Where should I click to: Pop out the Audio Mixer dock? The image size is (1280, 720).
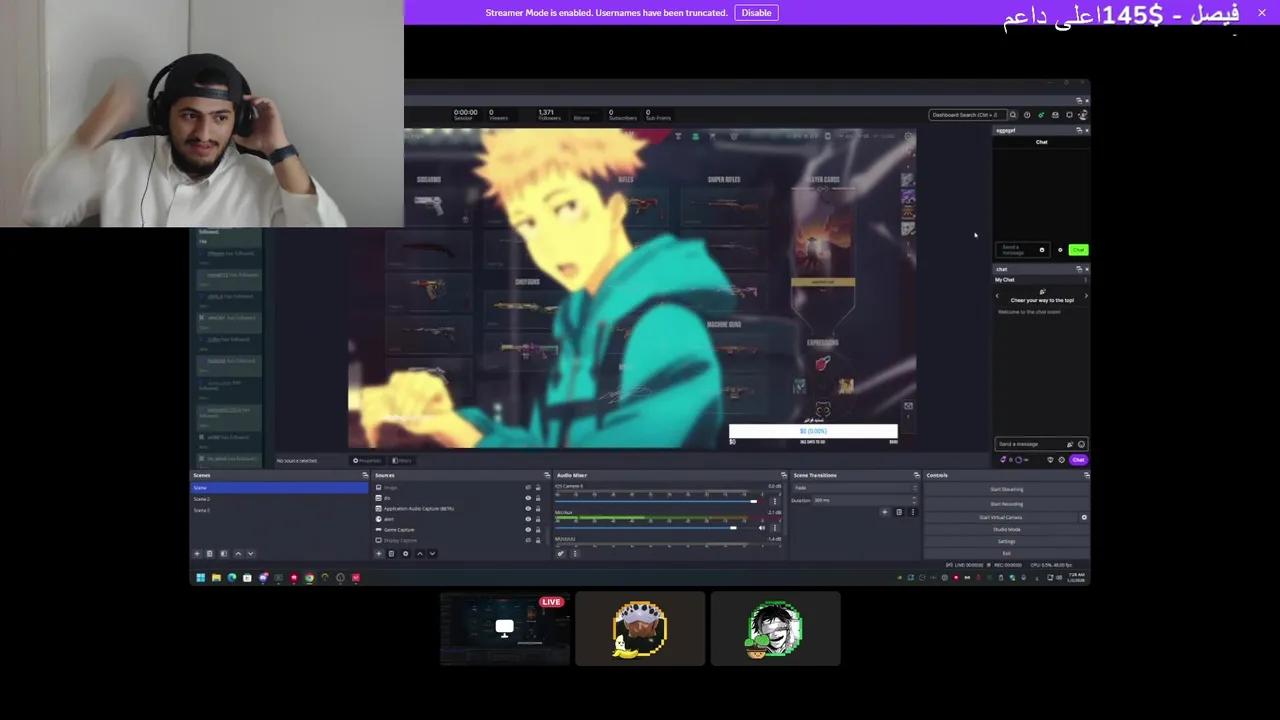pos(783,475)
